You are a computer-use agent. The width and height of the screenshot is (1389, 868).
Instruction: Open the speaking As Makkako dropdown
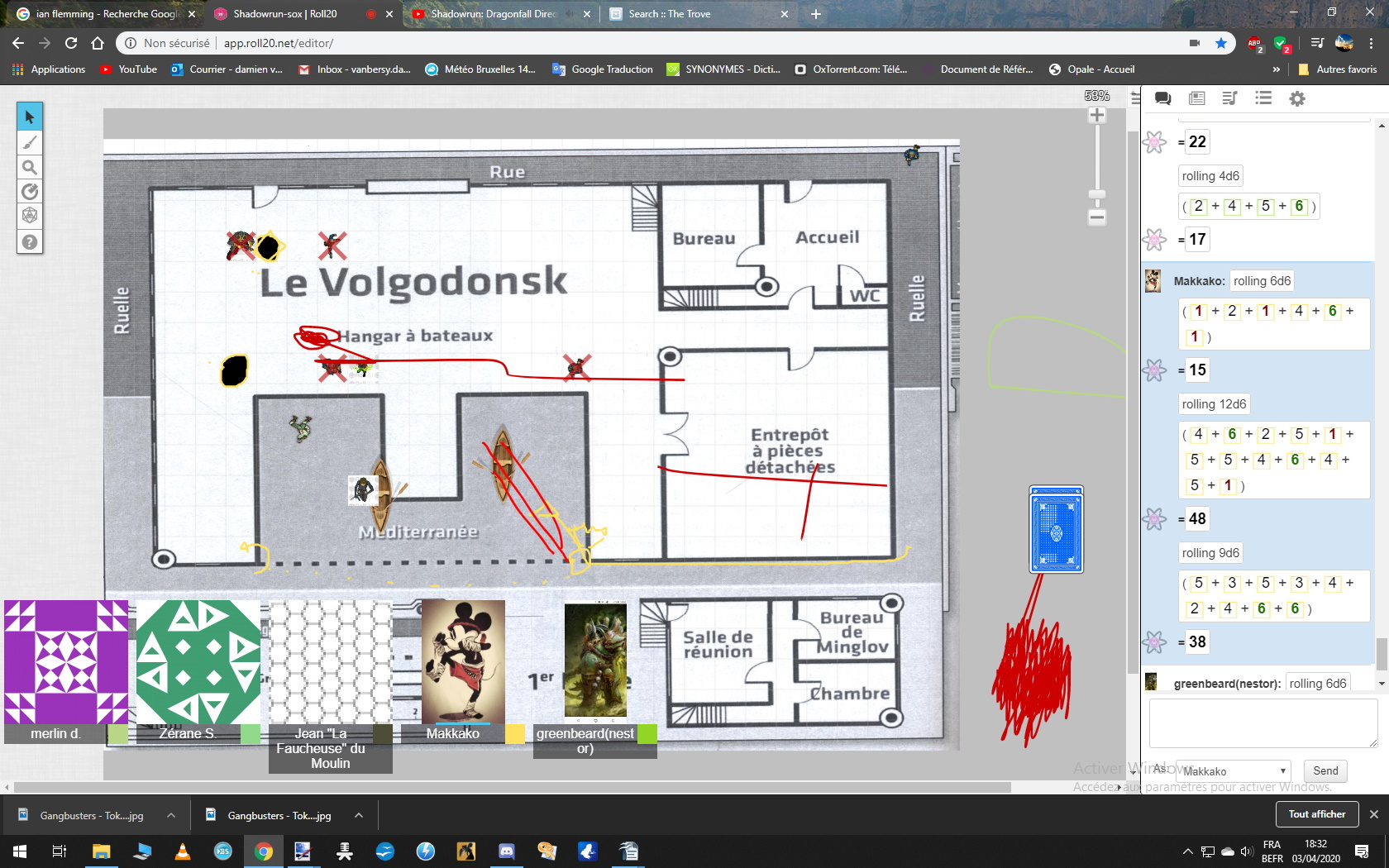[1235, 770]
